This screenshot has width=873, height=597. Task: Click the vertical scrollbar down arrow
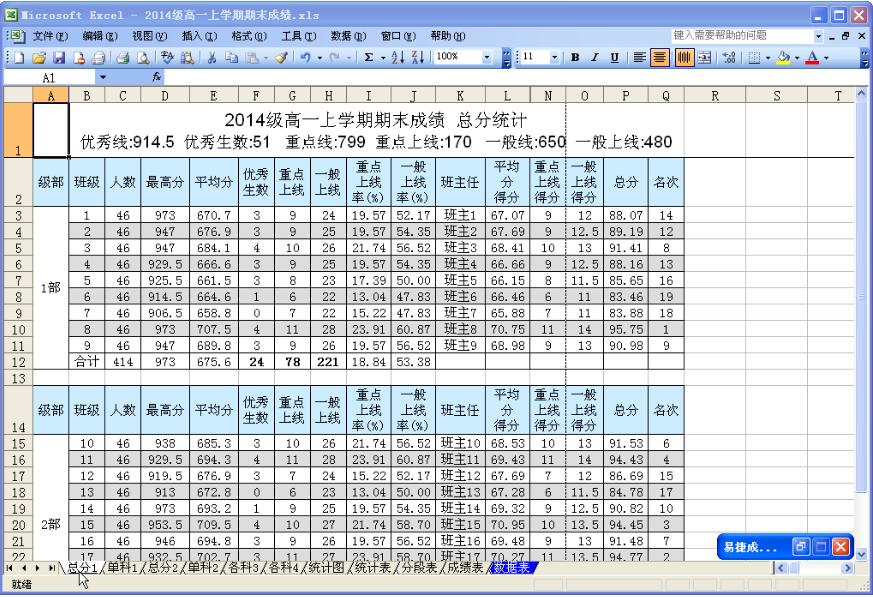click(861, 554)
